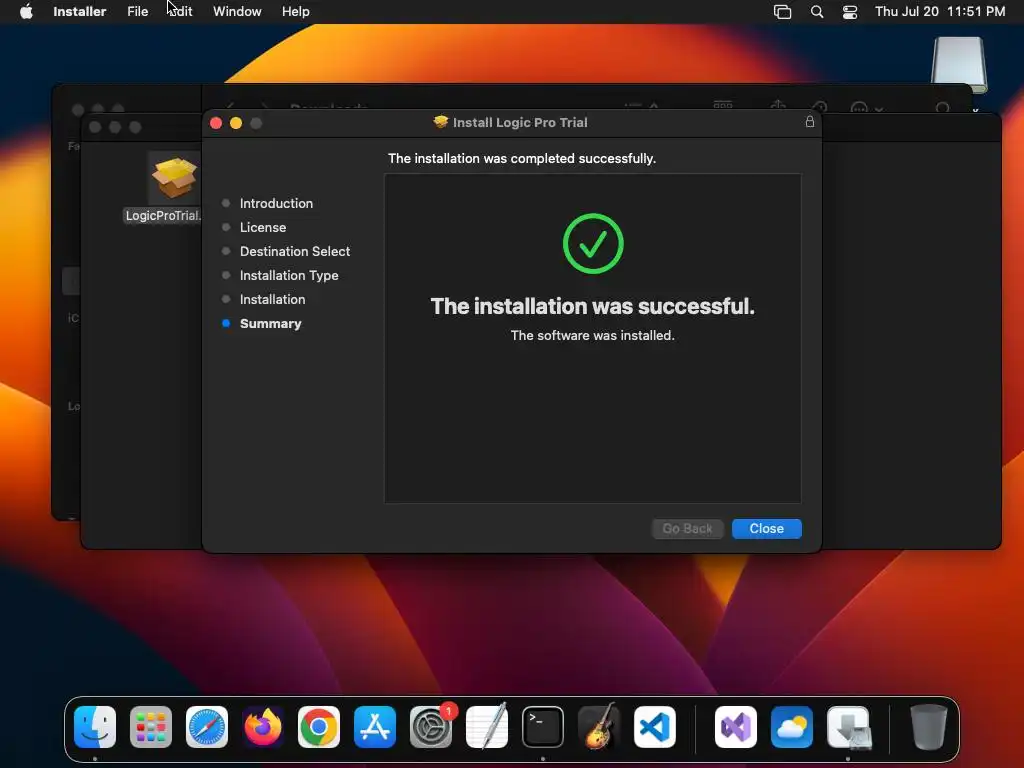Click the green success checkmark icon
This screenshot has height=768, width=1024.
593,244
